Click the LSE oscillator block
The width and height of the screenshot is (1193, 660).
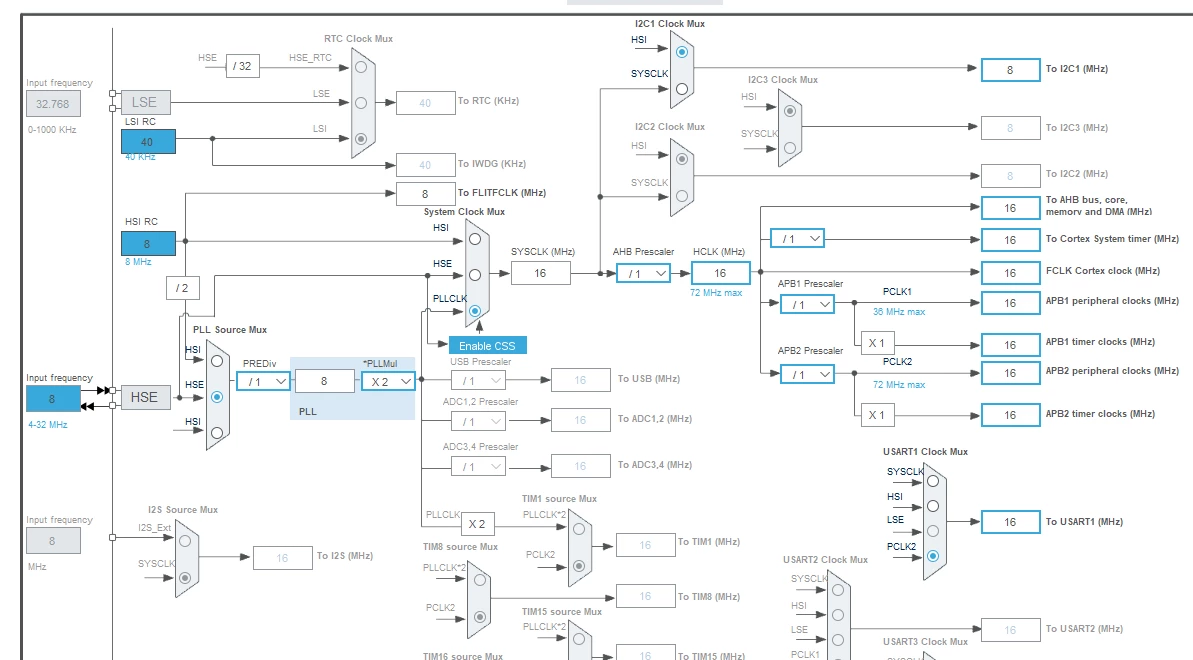145,102
